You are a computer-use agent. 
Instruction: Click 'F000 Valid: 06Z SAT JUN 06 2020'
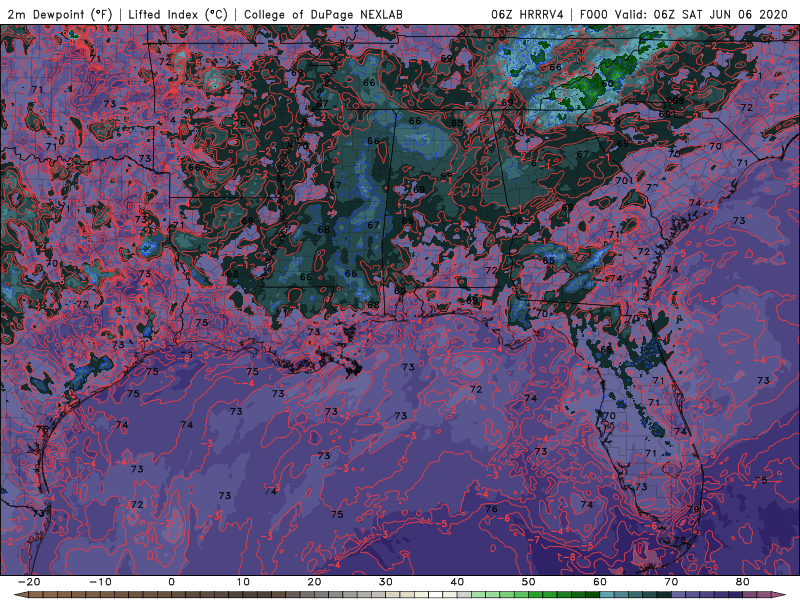pyautogui.click(x=684, y=14)
